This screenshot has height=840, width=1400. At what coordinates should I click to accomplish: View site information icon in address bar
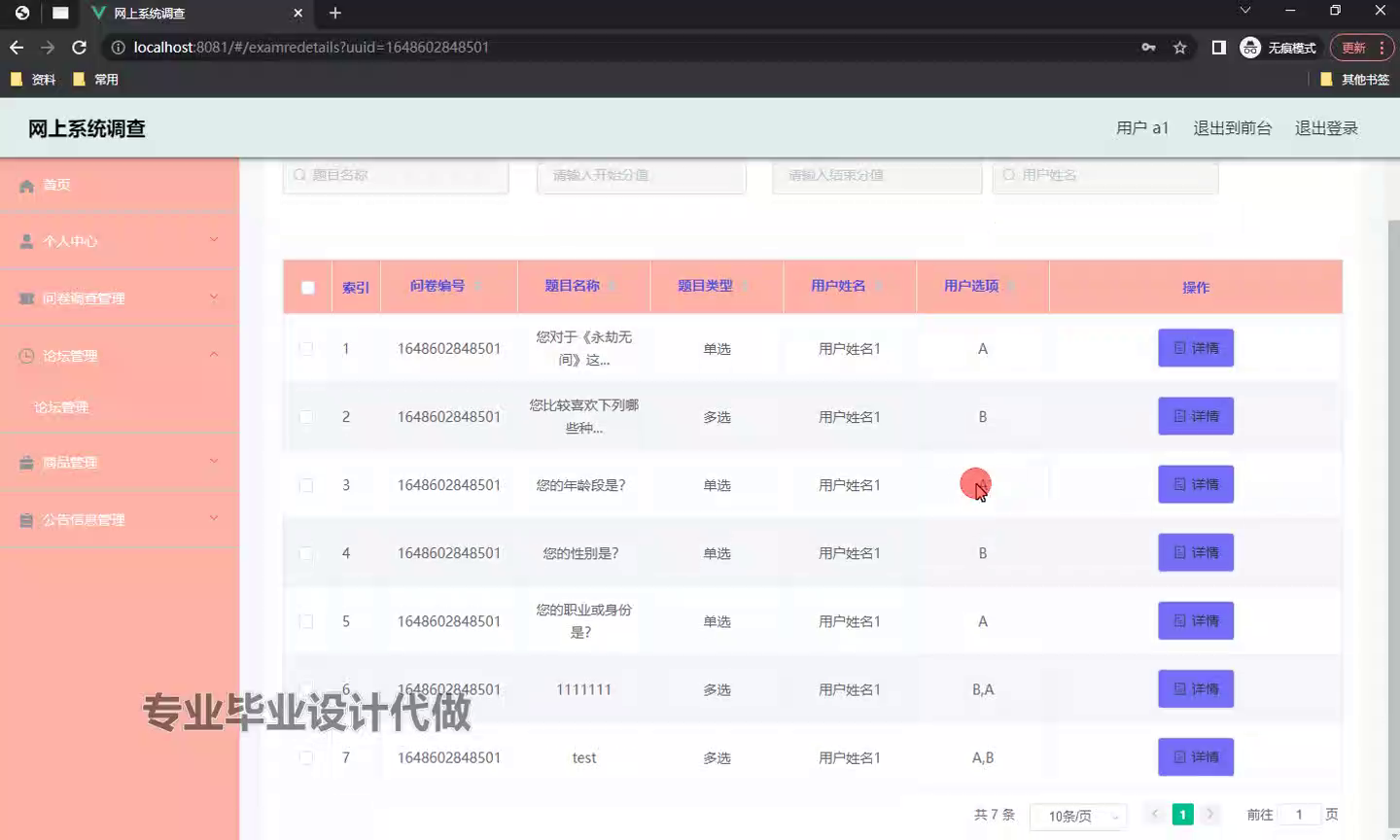tap(118, 47)
